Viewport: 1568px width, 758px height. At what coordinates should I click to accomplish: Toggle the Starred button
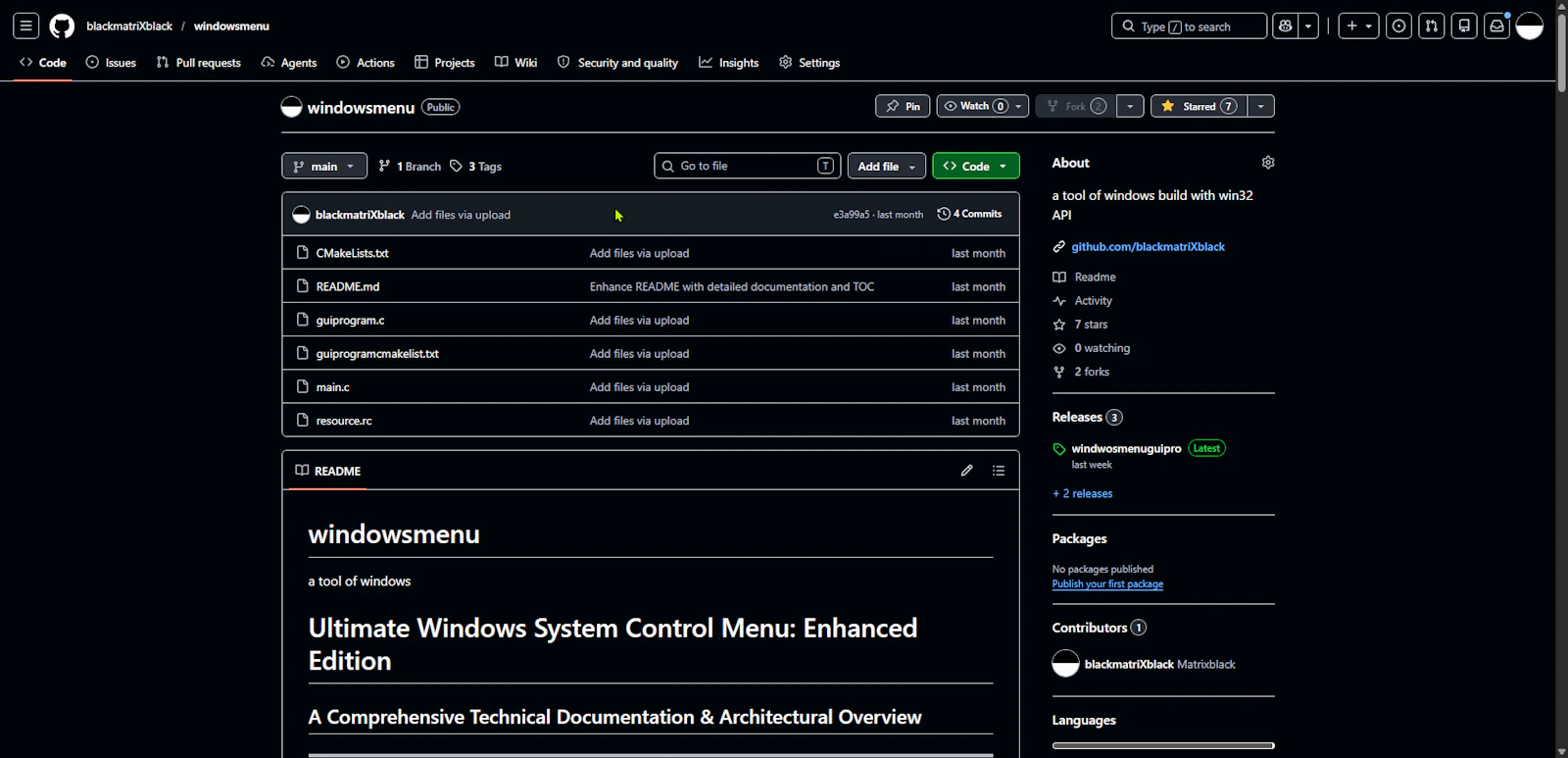[1200, 106]
